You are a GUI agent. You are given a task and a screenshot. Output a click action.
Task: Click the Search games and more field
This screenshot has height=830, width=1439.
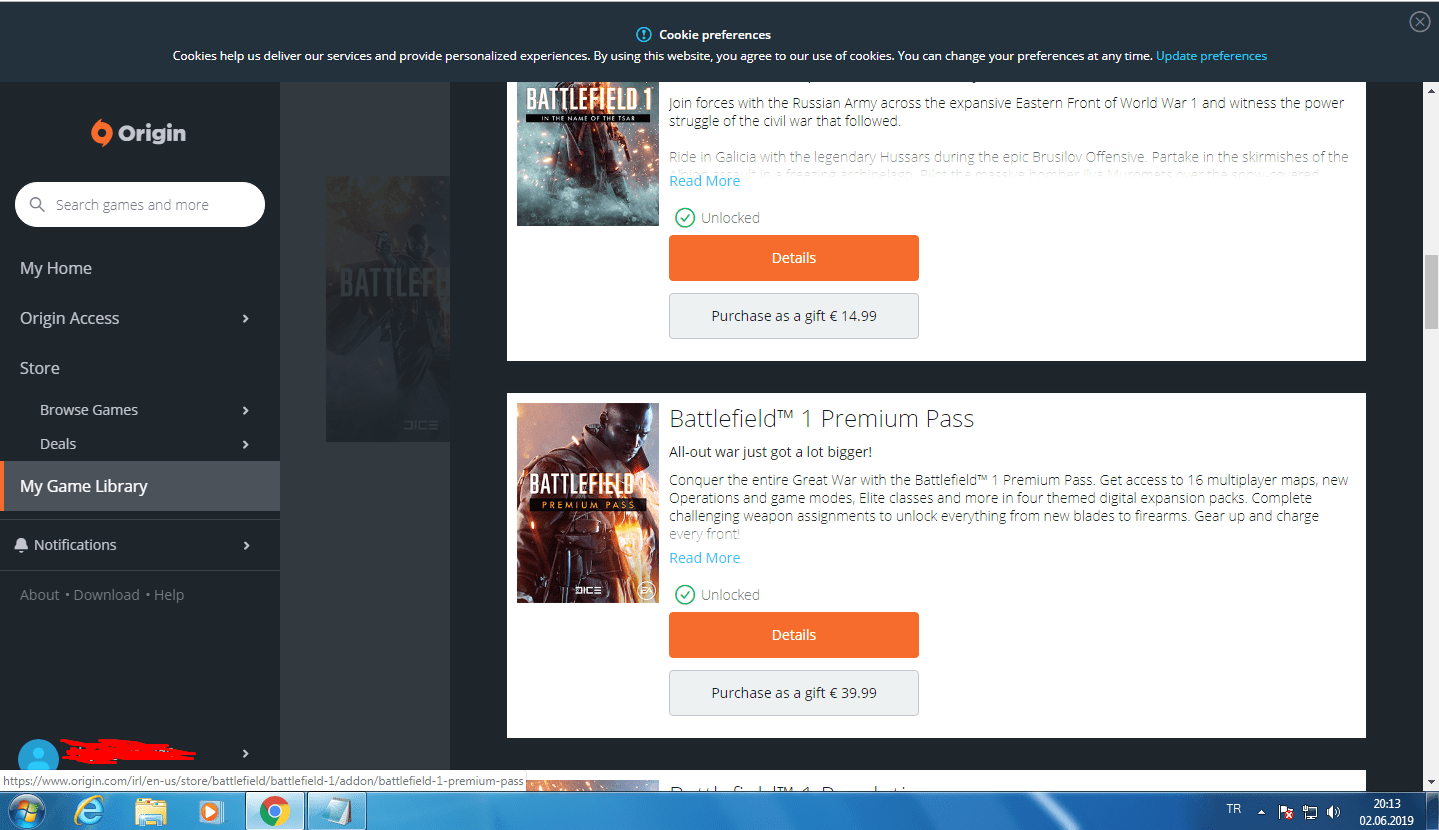(140, 205)
